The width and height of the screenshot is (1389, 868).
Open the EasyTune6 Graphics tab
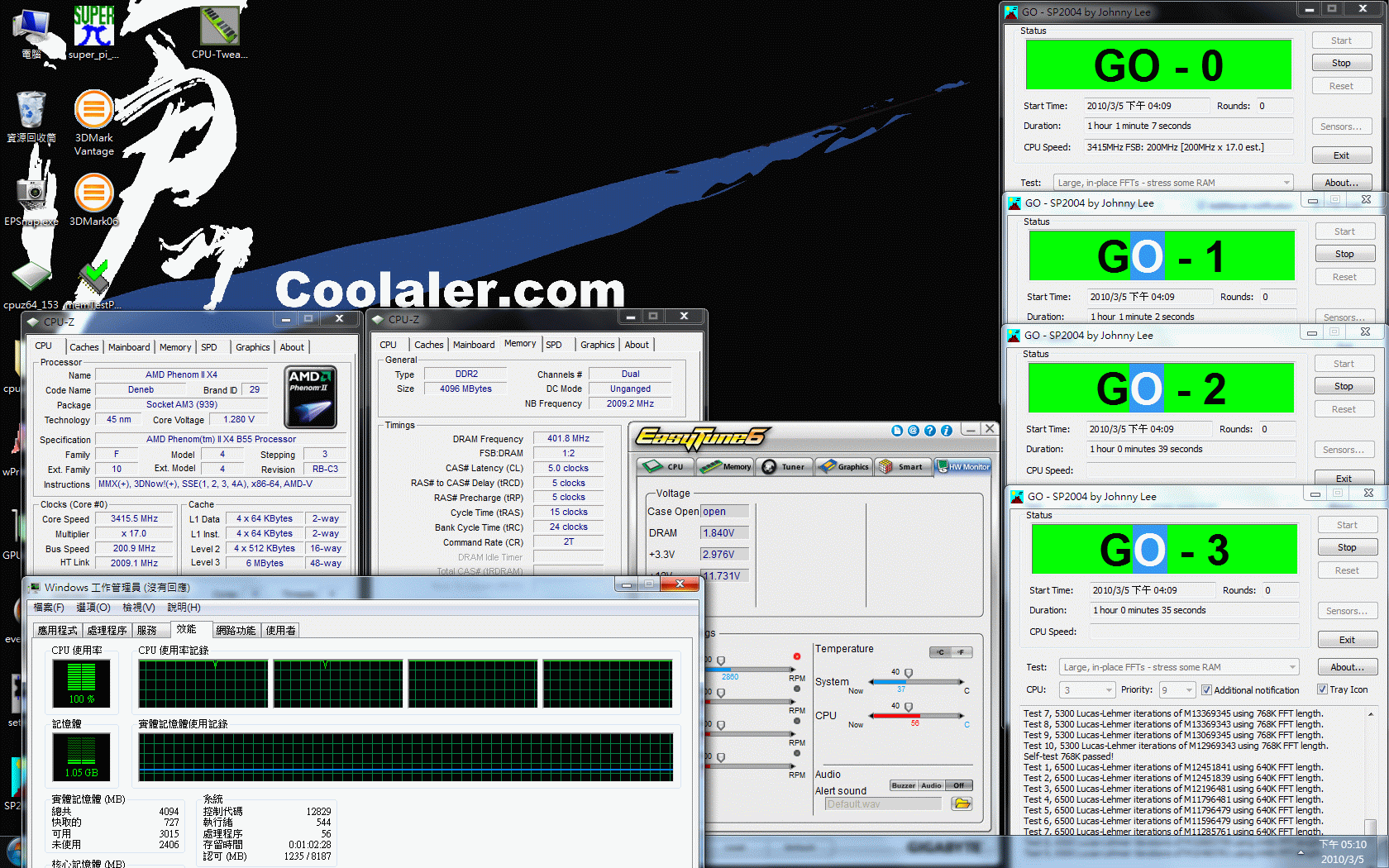844,466
